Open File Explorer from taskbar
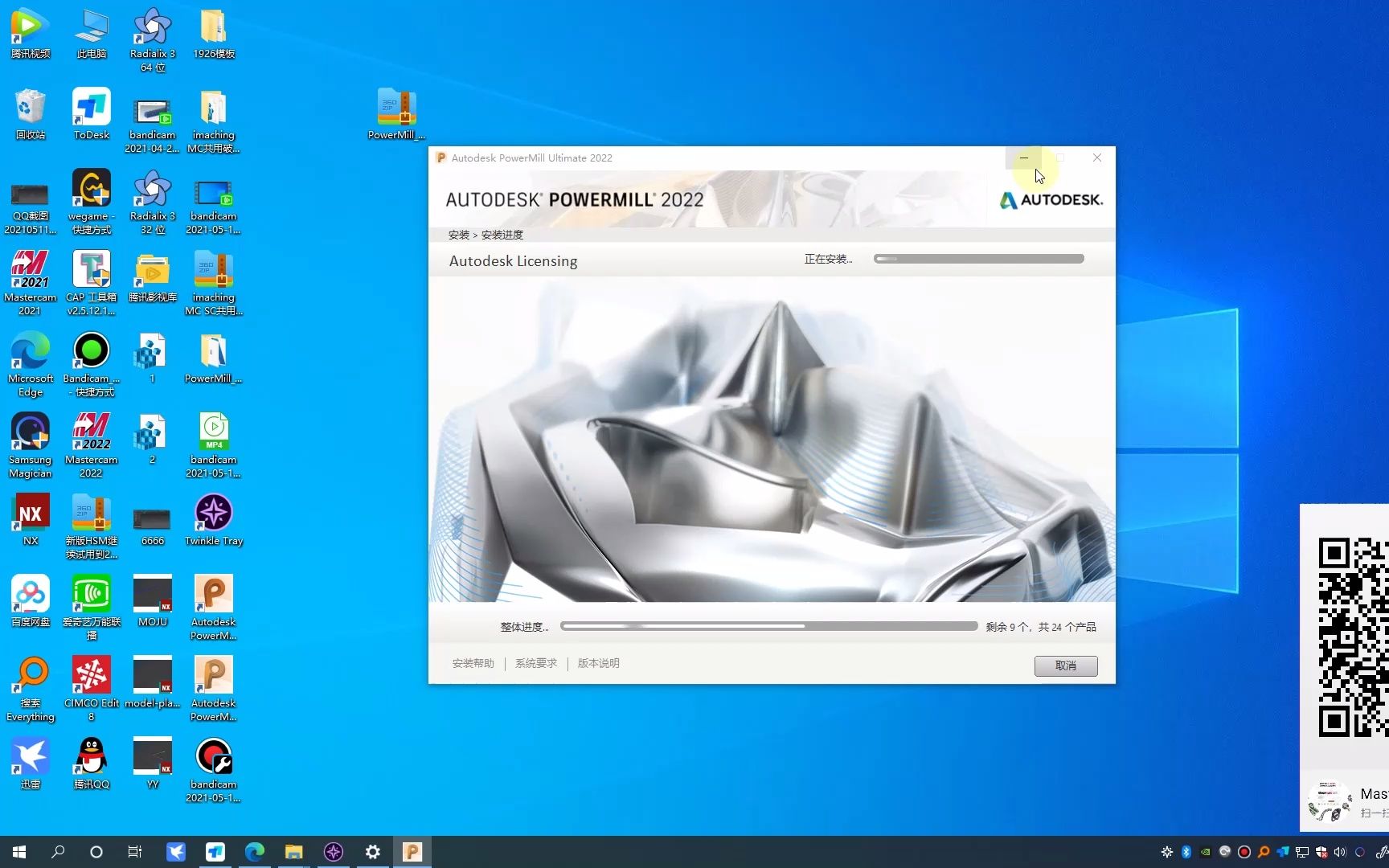This screenshot has height=868, width=1389. [x=293, y=852]
